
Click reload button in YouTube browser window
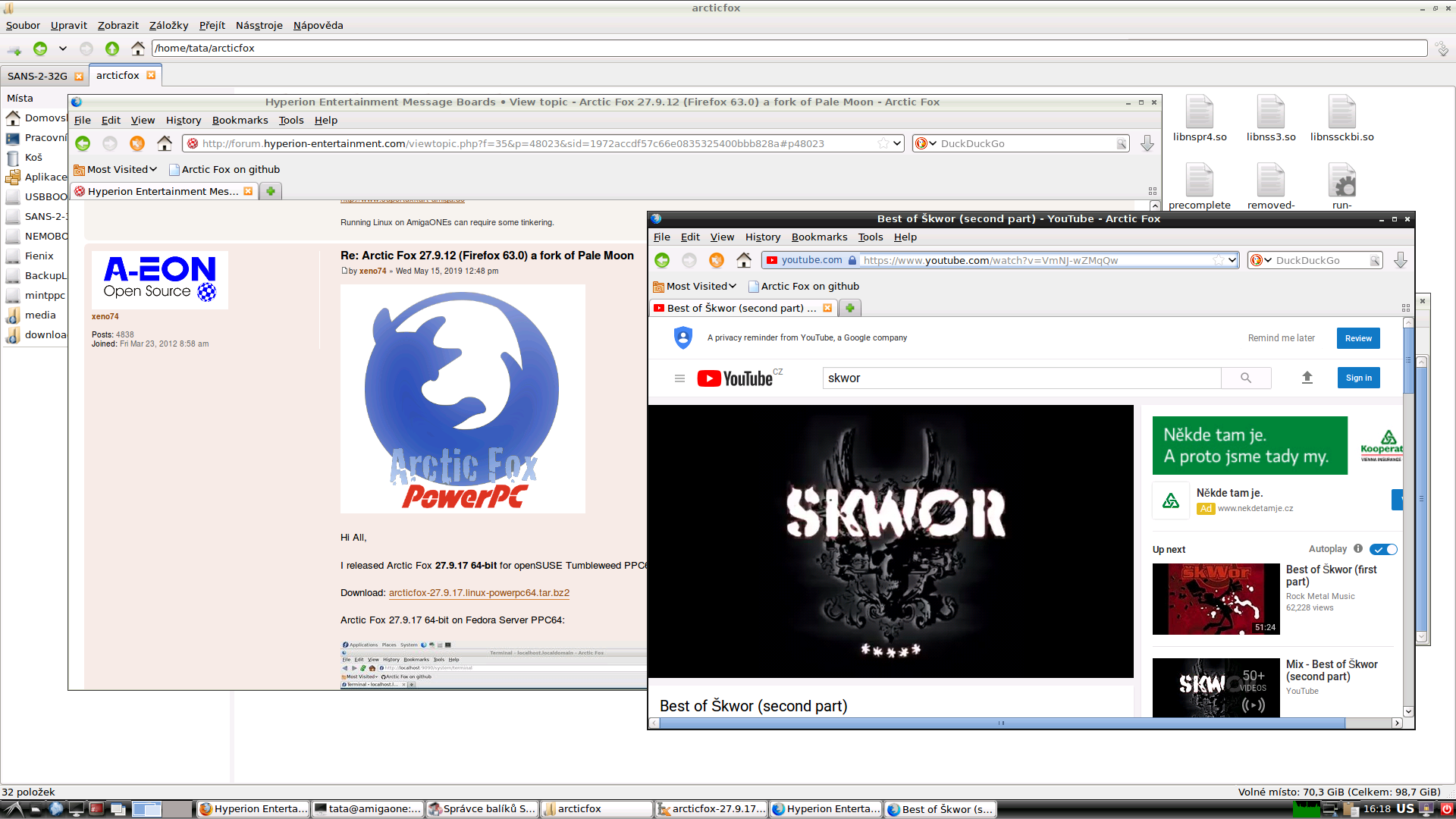(716, 260)
